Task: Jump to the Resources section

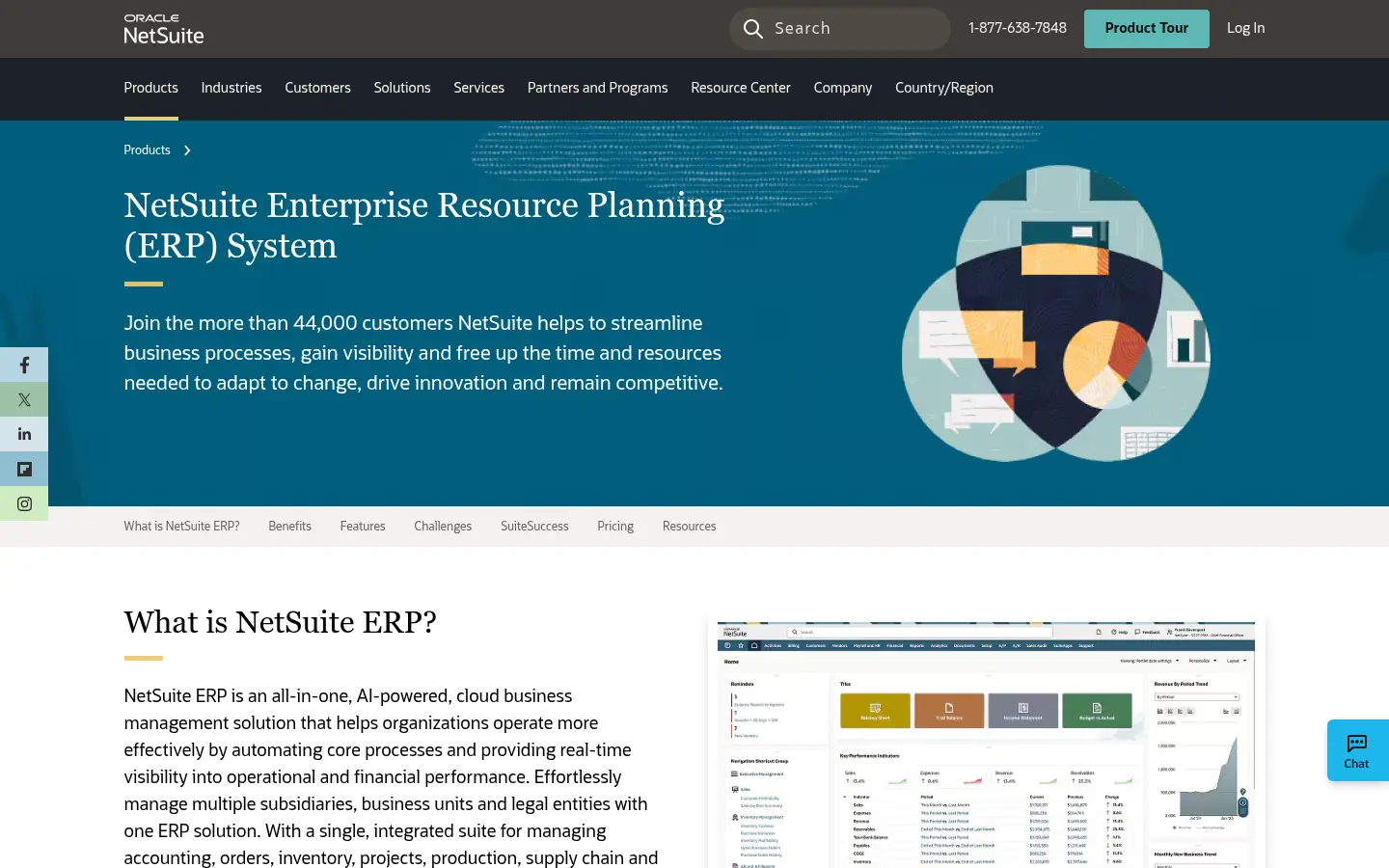Action: [689, 527]
